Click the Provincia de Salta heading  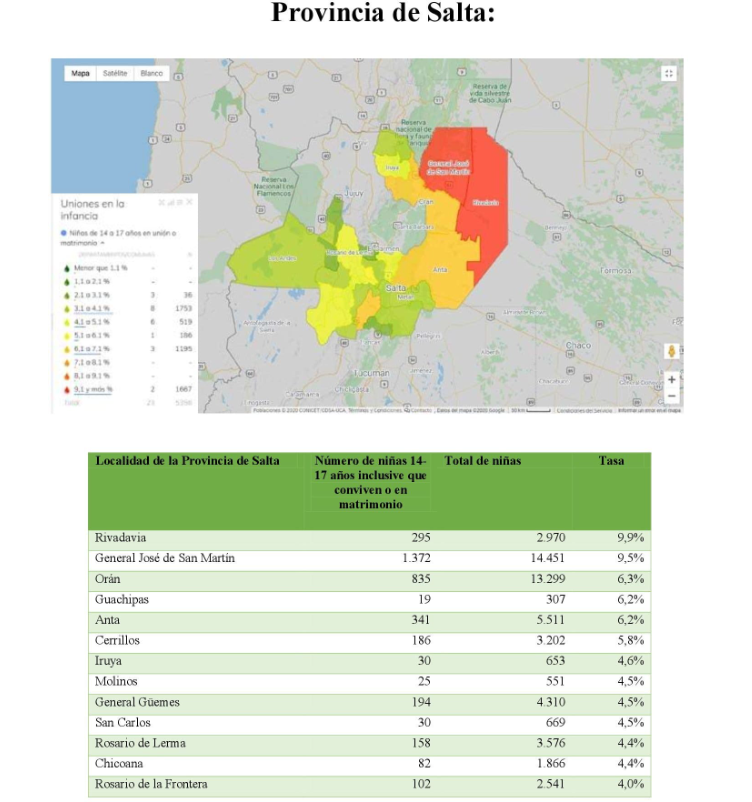(383, 12)
